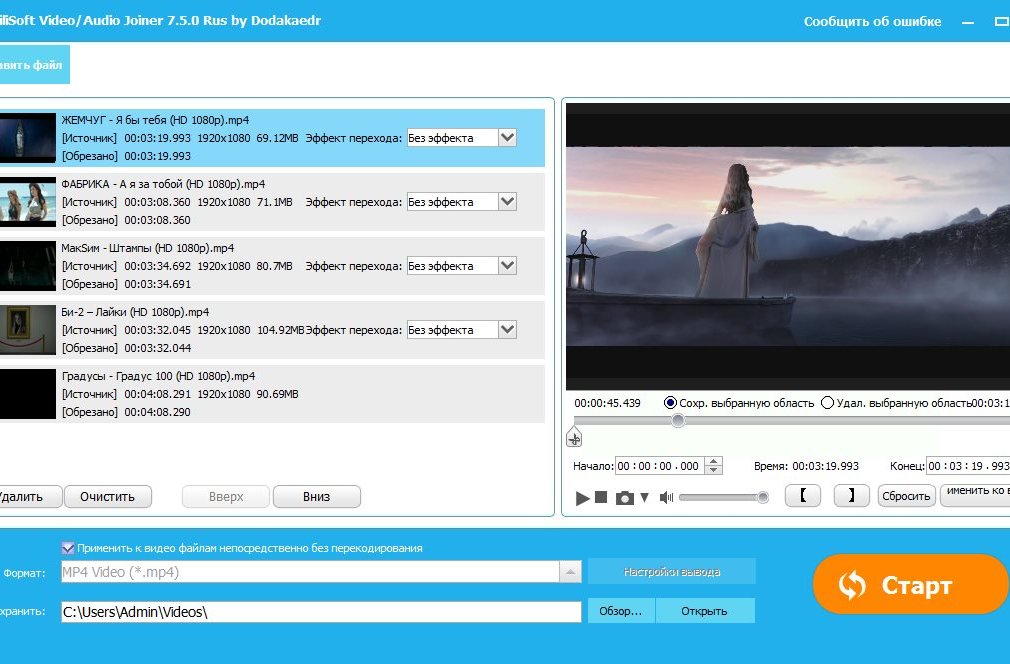1010x664 pixels.
Task: Click the save path input field
Action: (321, 612)
